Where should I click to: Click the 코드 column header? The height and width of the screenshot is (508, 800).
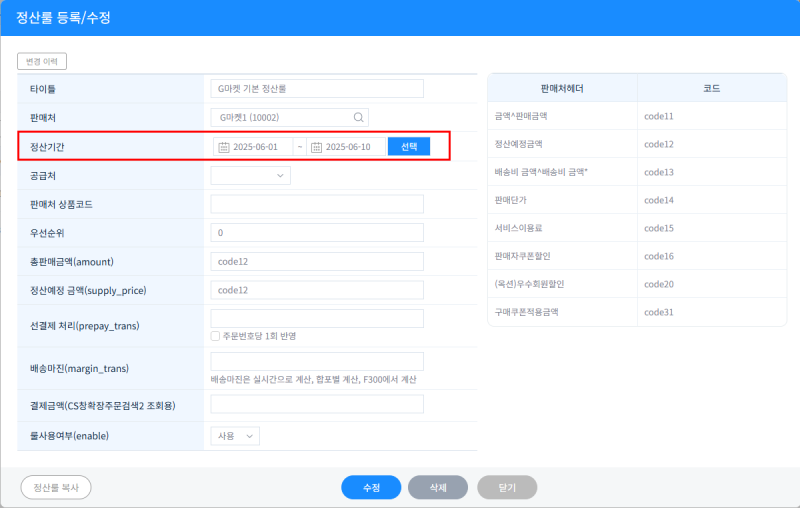click(712, 88)
